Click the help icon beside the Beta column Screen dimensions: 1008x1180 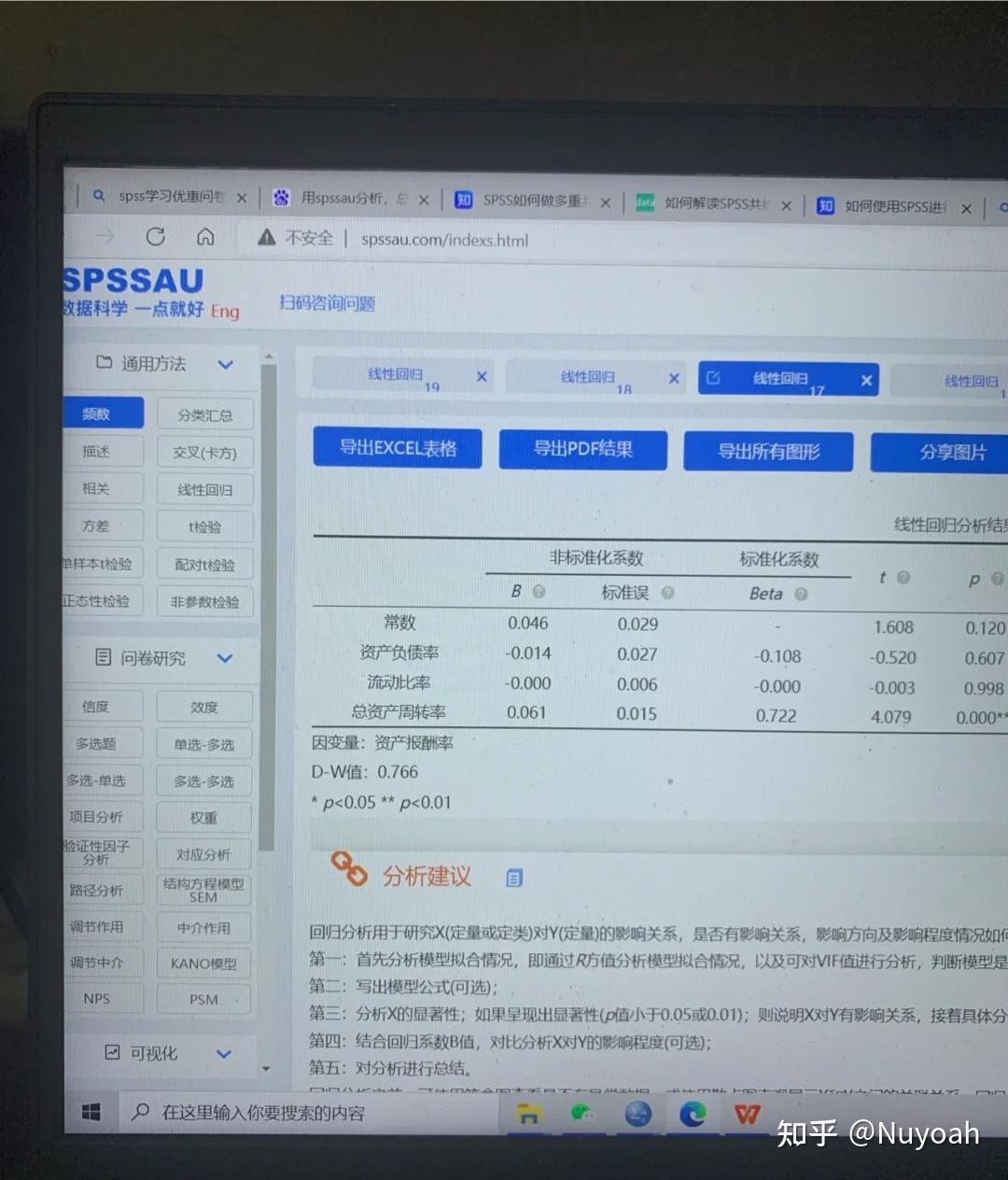[802, 594]
